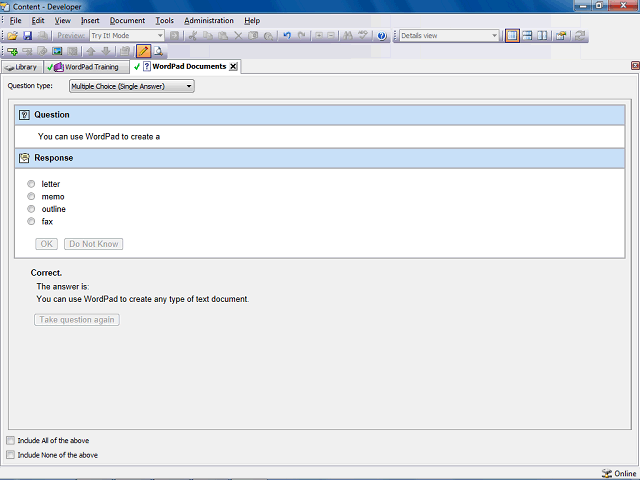Enable 'Include None of the above' checkbox

[x=10, y=455]
